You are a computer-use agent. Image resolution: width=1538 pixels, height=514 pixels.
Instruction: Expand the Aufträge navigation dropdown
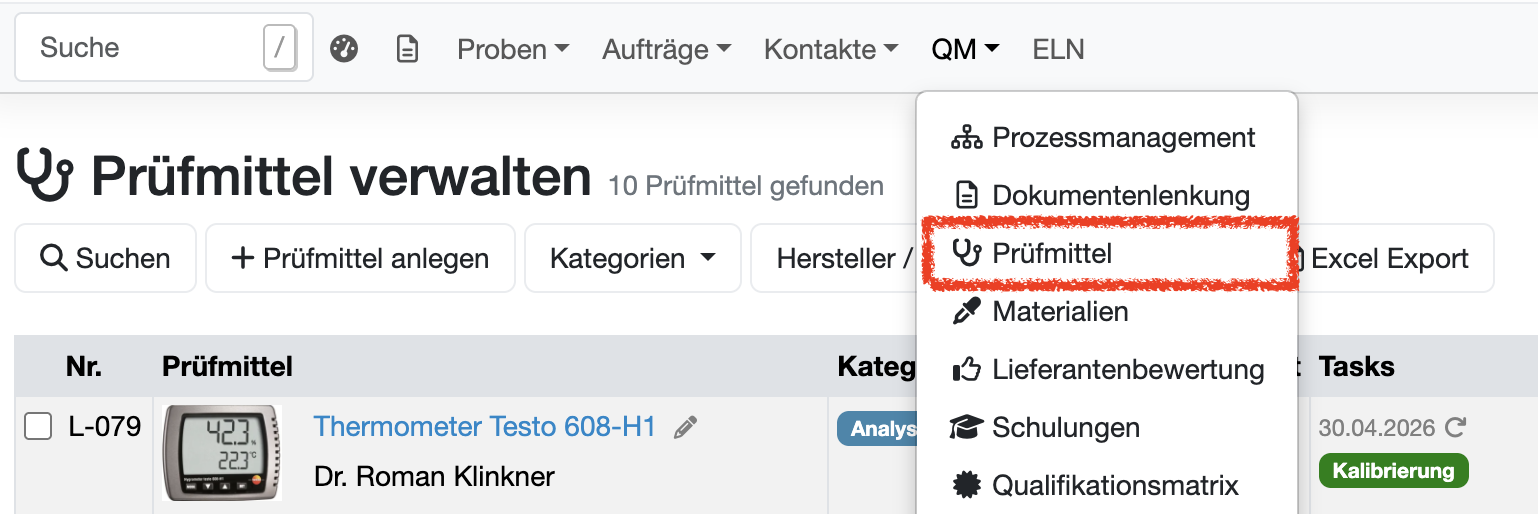(x=666, y=49)
